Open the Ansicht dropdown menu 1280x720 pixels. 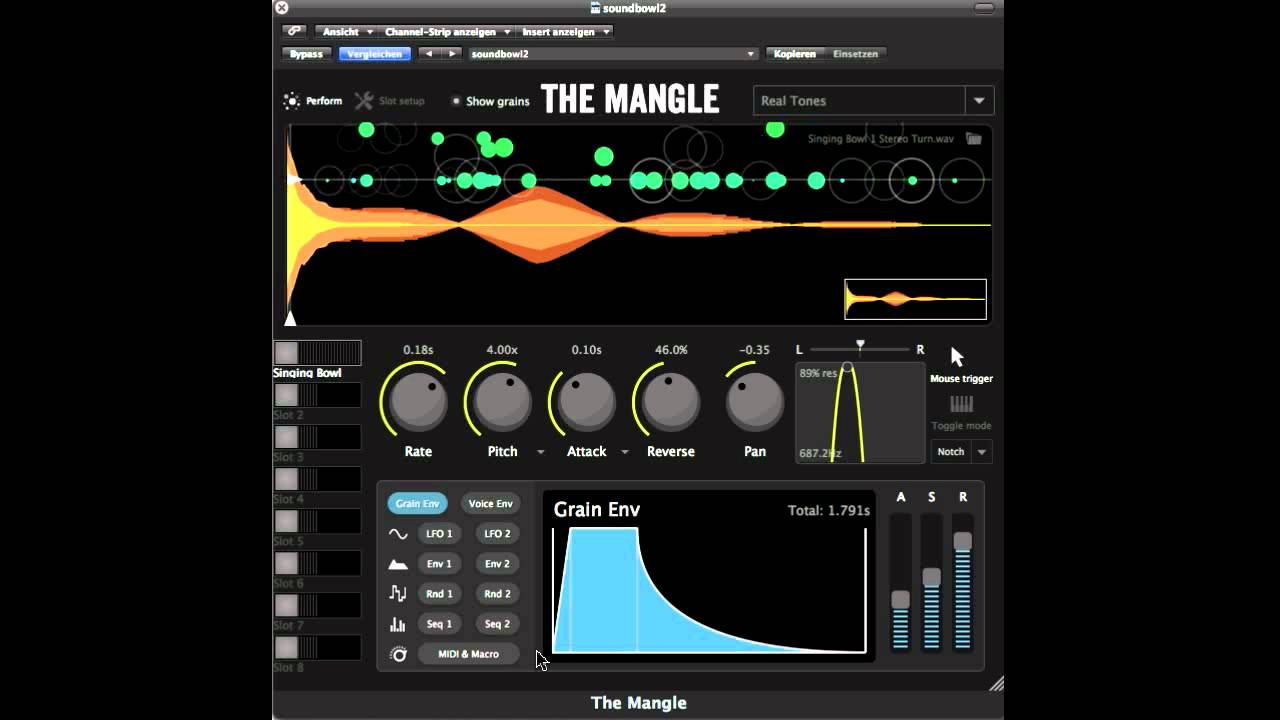(x=346, y=32)
